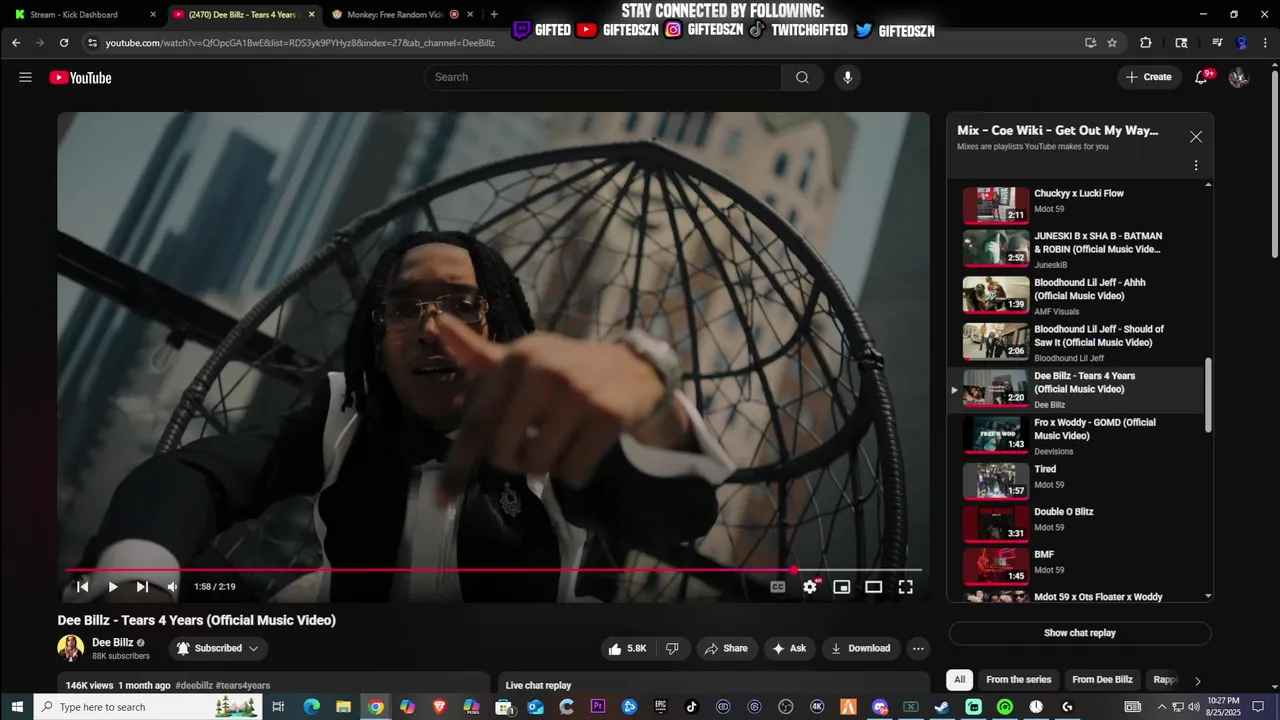
Task: Click the Create button
Action: pos(1149,77)
